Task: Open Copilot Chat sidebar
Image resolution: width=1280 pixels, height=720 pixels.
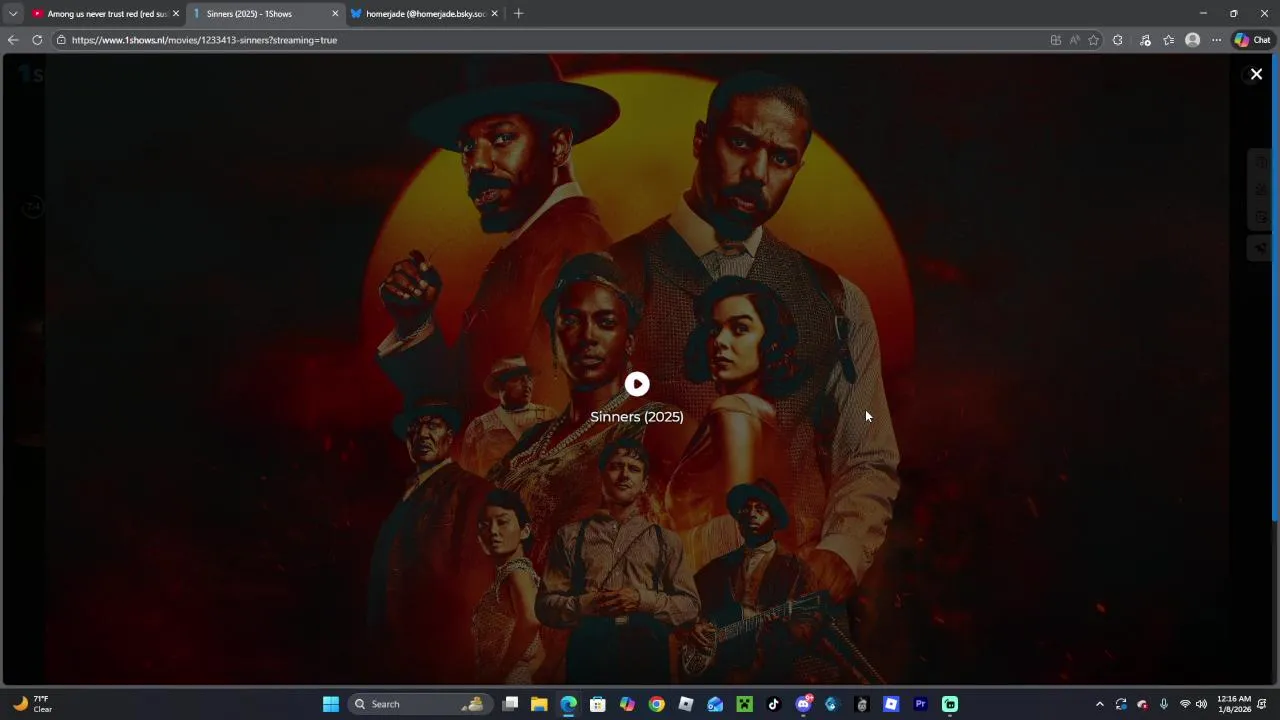Action: coord(1252,40)
